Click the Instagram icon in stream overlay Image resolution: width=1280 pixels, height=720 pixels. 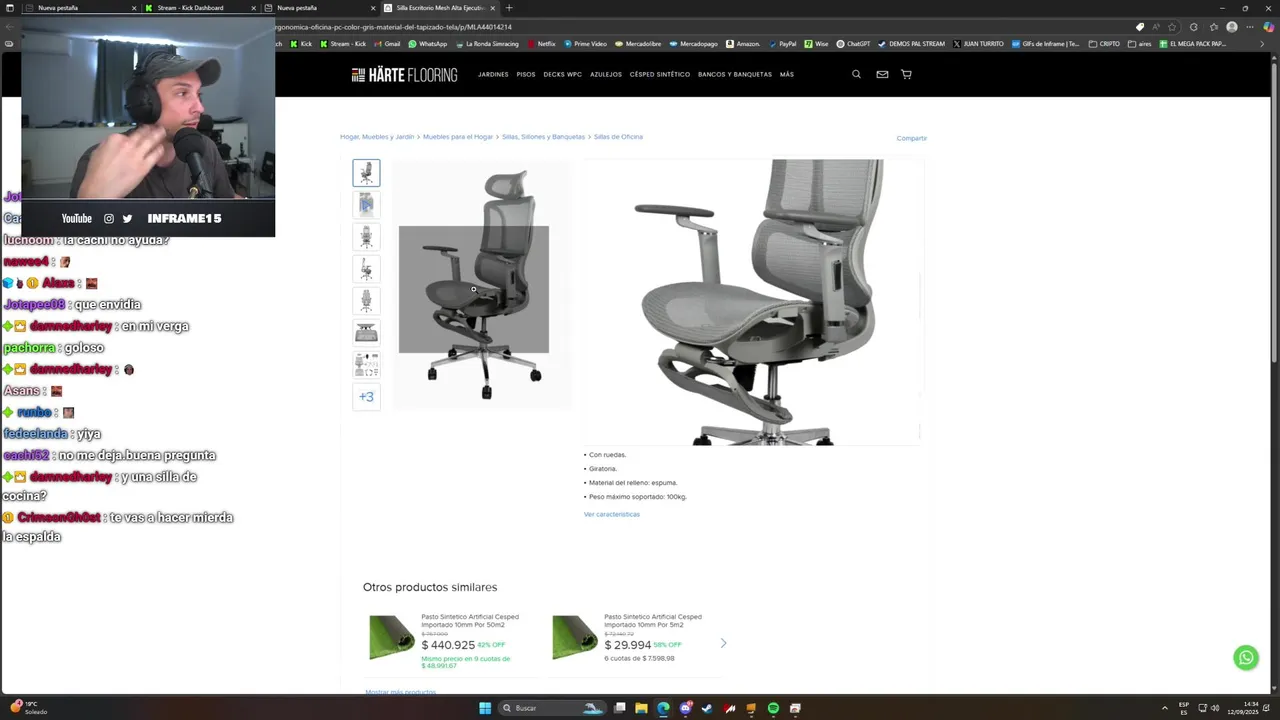(x=109, y=218)
